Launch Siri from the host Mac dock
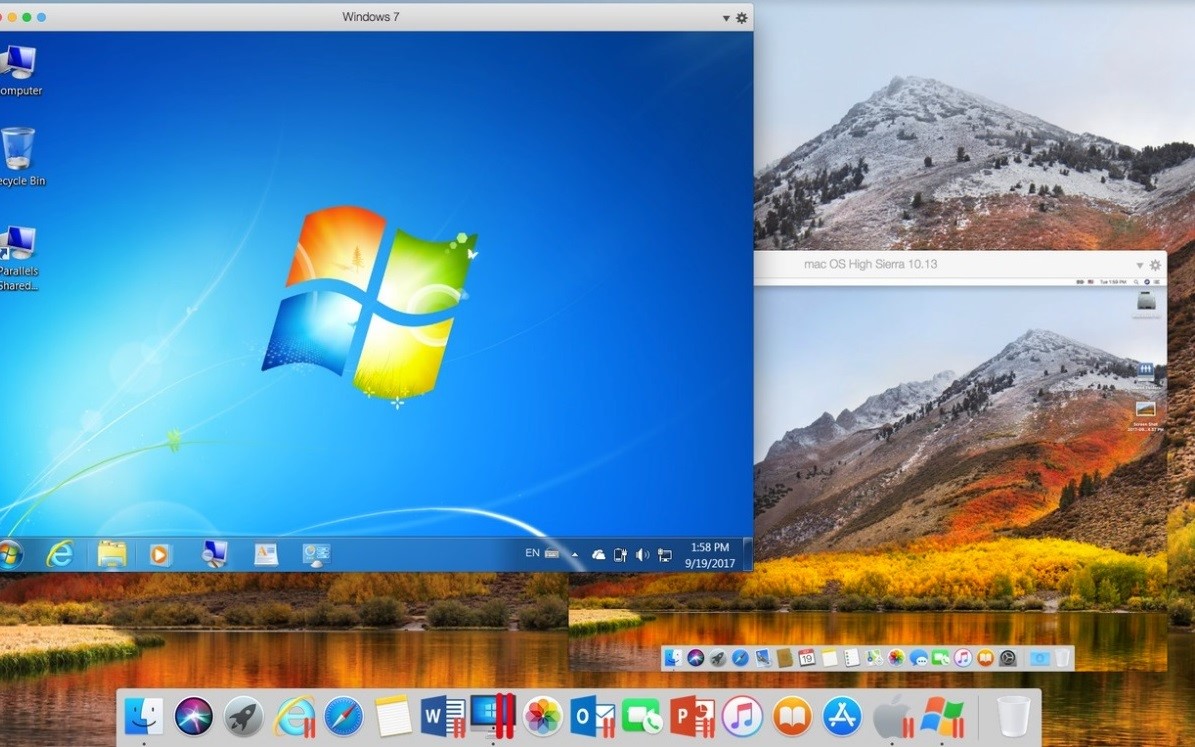Image resolution: width=1195 pixels, height=747 pixels. coord(194,717)
